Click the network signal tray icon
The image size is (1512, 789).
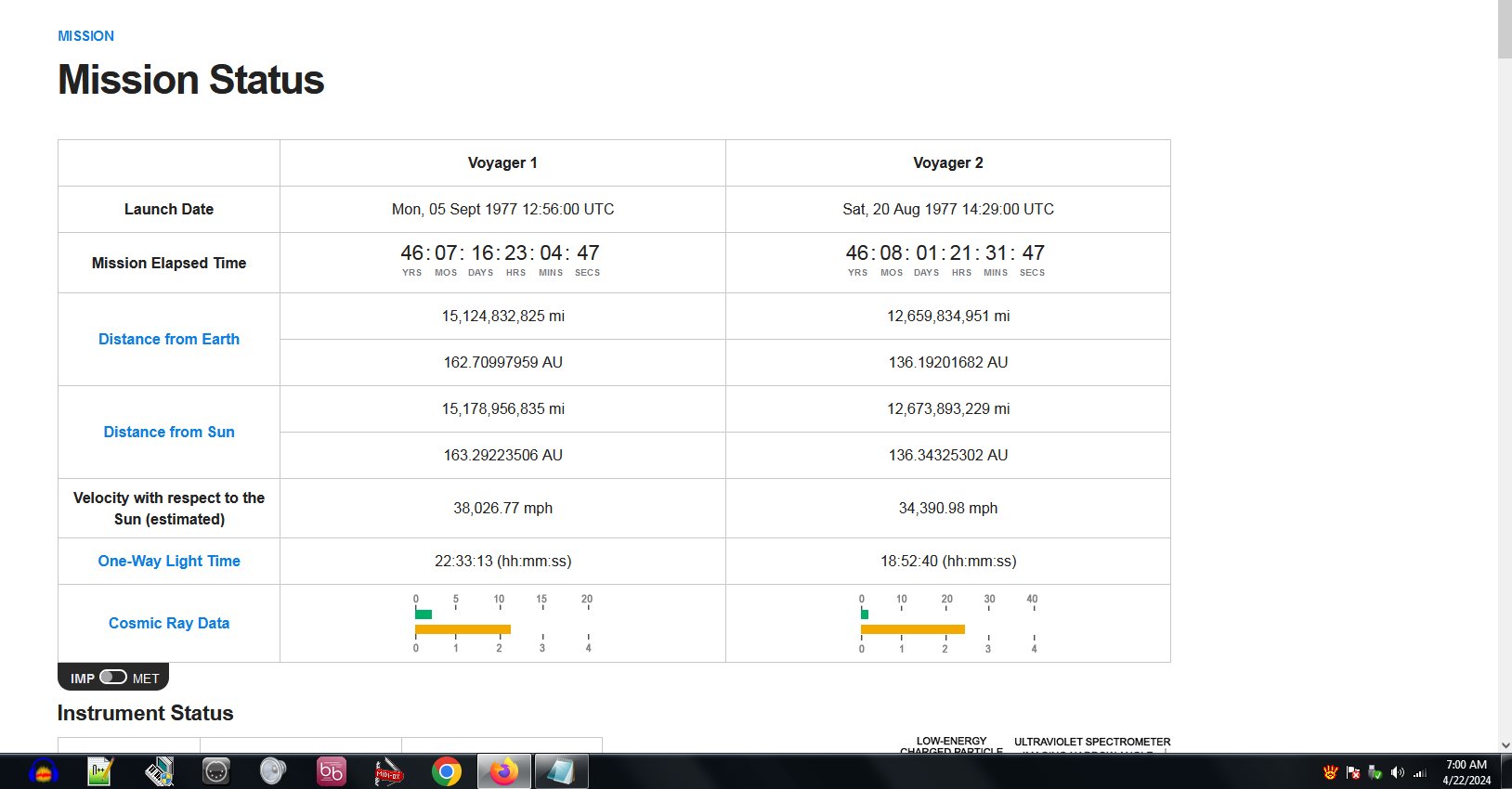pos(1419,772)
